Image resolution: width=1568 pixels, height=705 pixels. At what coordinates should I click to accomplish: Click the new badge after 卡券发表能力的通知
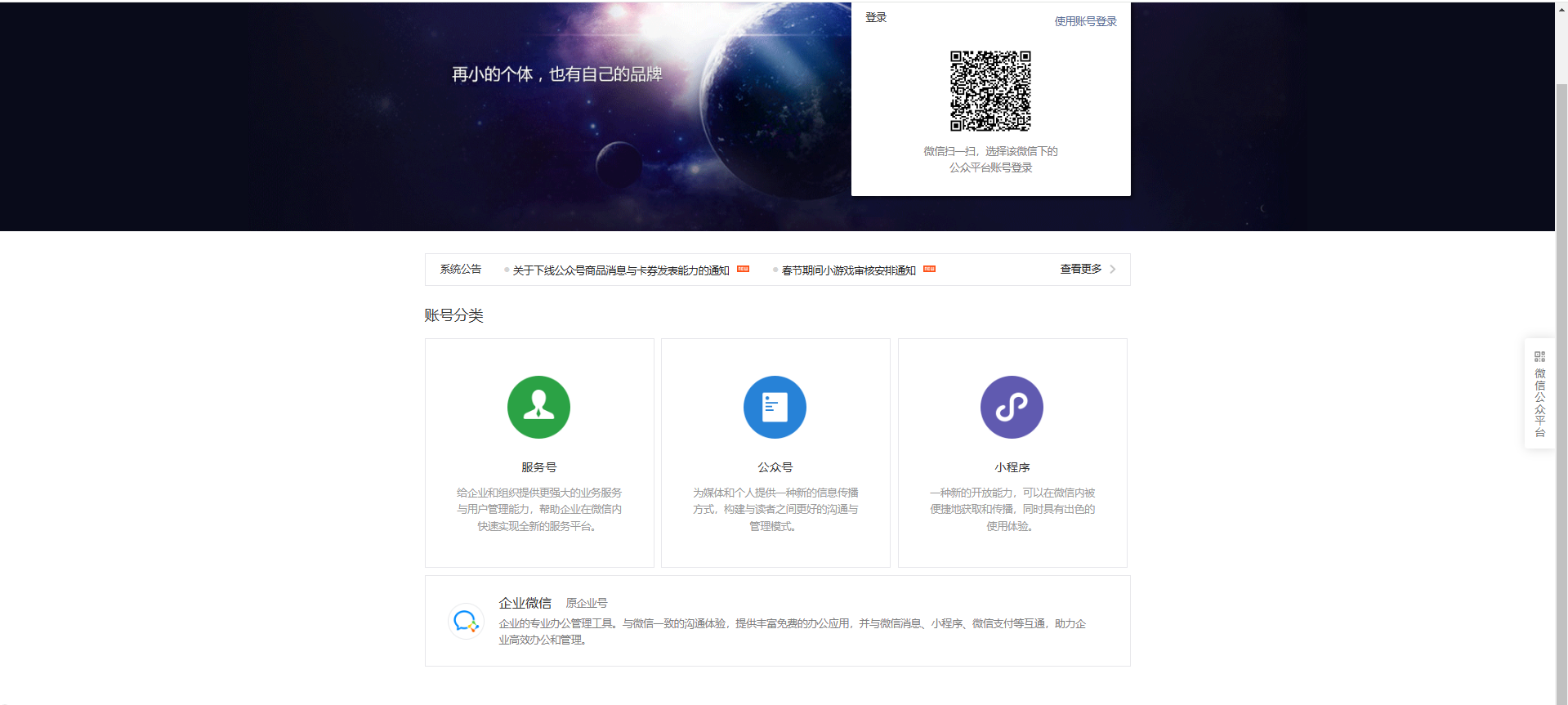click(x=743, y=269)
